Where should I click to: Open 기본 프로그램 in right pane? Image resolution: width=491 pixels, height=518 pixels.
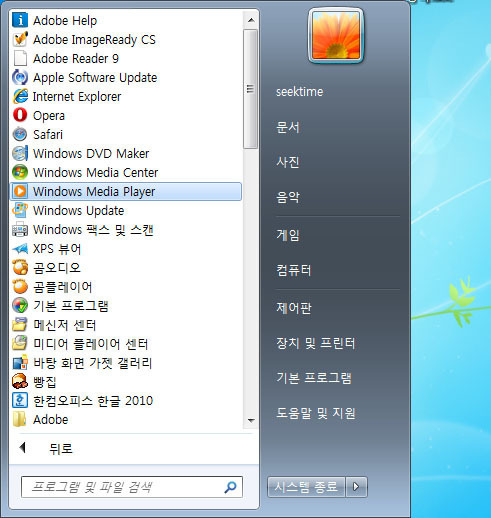pyautogui.click(x=313, y=378)
